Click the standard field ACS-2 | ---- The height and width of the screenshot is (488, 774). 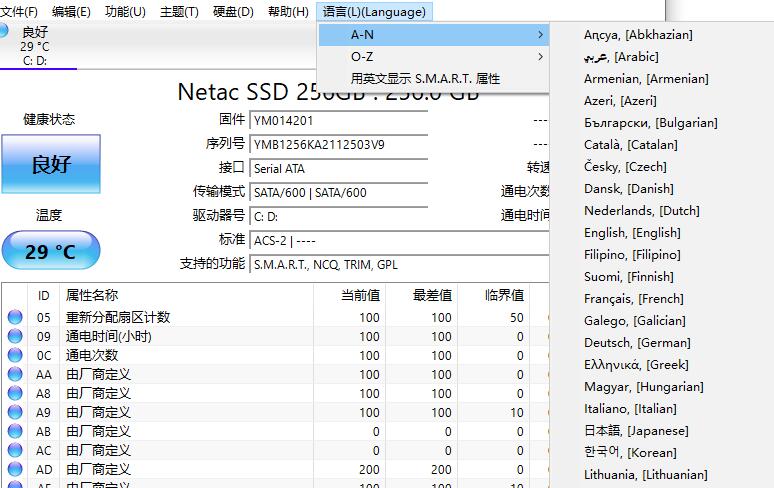(399, 241)
